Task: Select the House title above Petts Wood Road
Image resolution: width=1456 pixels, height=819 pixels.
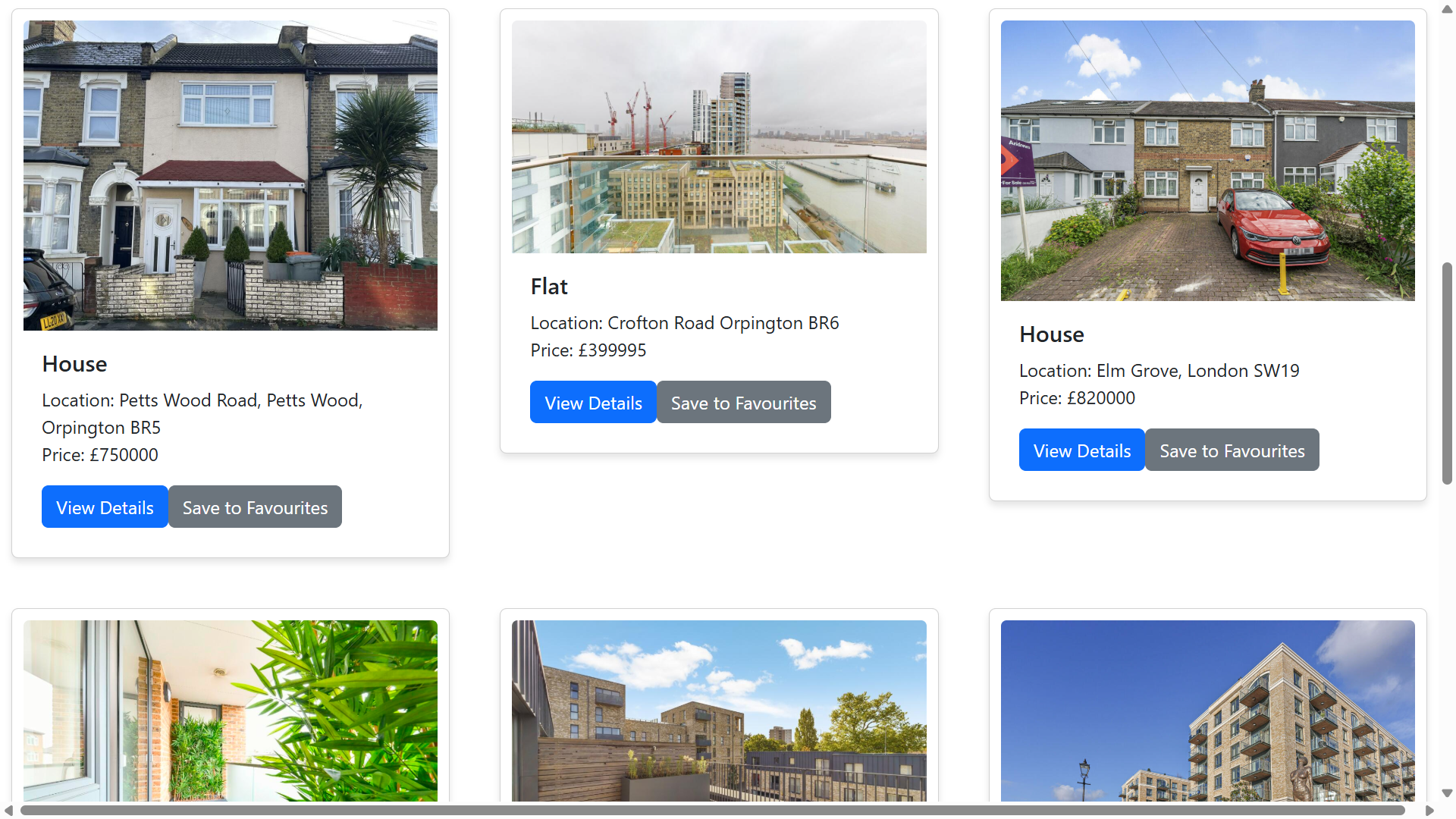Action: [74, 364]
